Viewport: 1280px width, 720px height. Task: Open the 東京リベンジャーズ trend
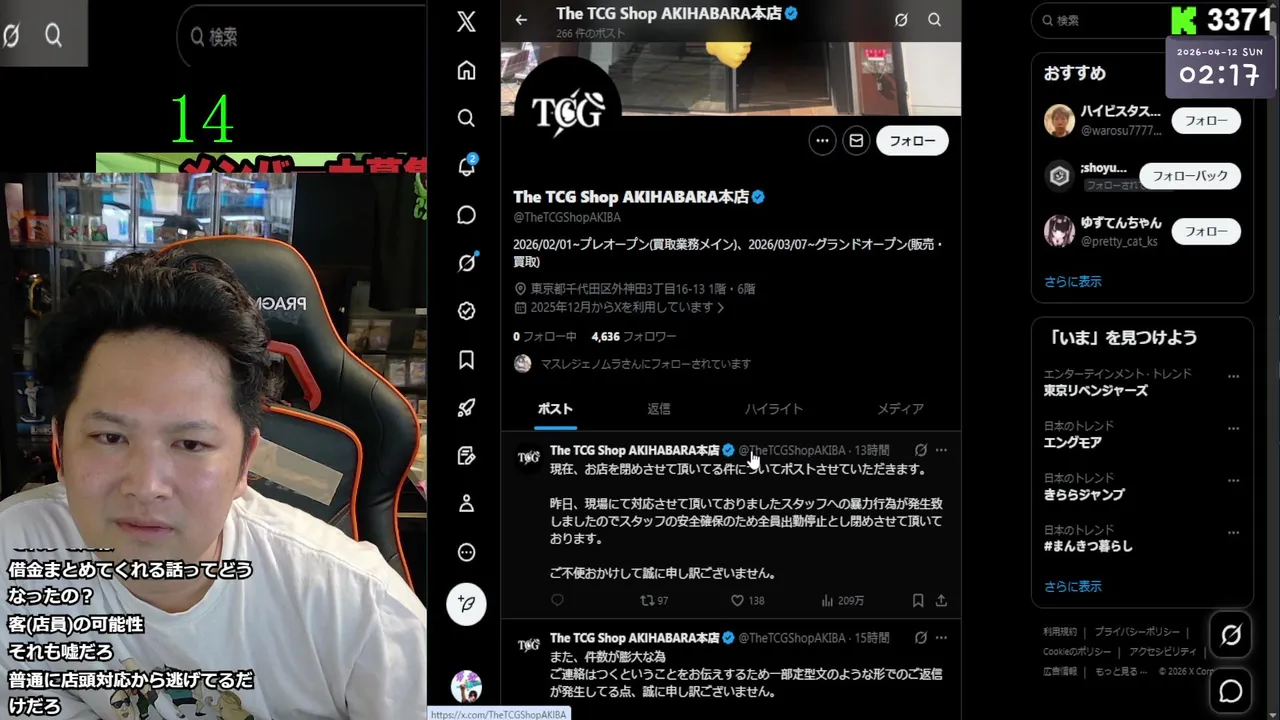coord(1096,391)
